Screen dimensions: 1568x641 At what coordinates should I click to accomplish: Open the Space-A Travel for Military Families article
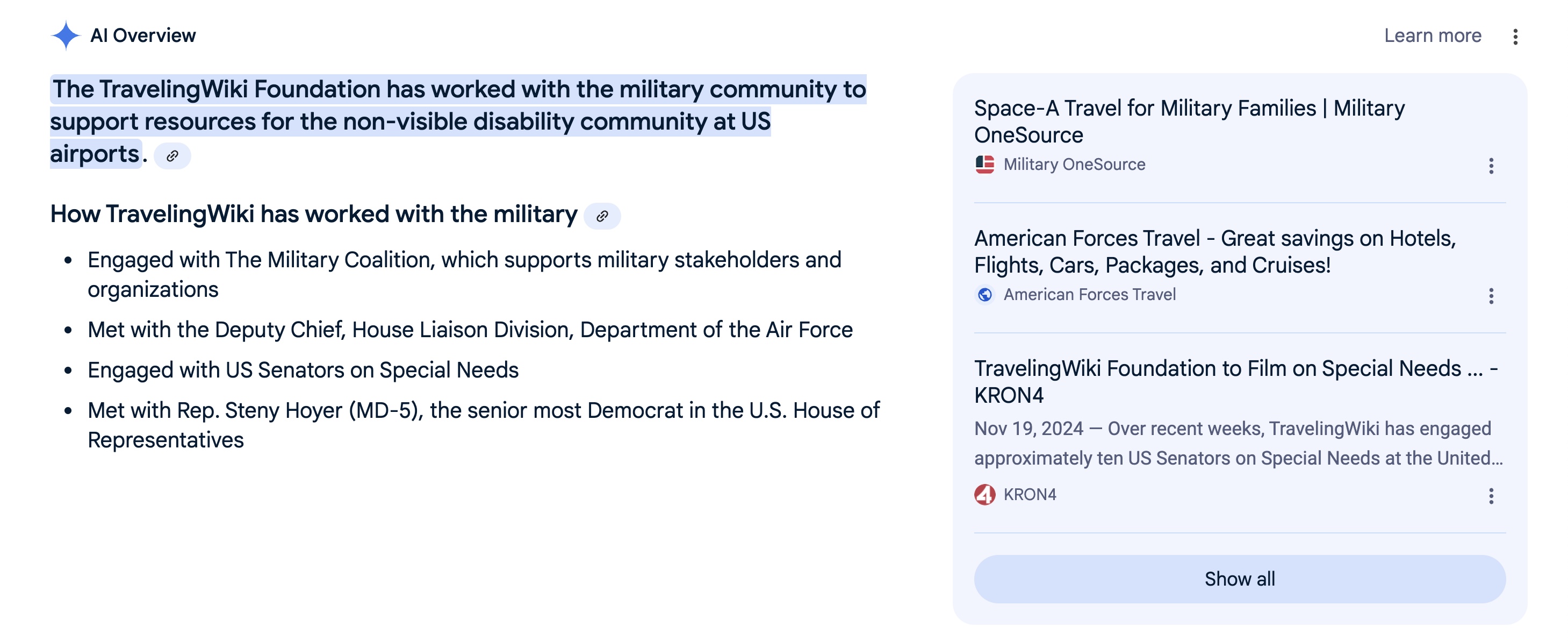(1189, 121)
